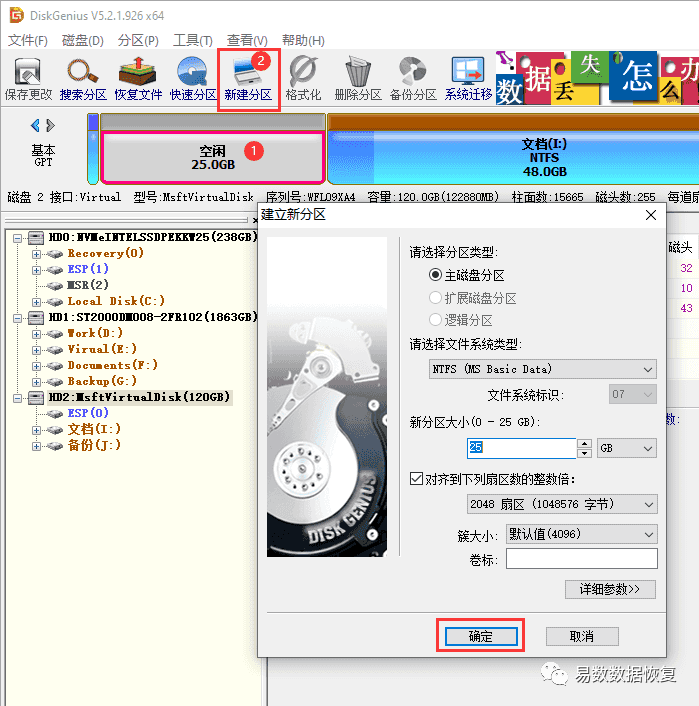Start the 快速分区 quick partition tool
Image resolution: width=699 pixels, height=706 pixels.
coord(193,79)
